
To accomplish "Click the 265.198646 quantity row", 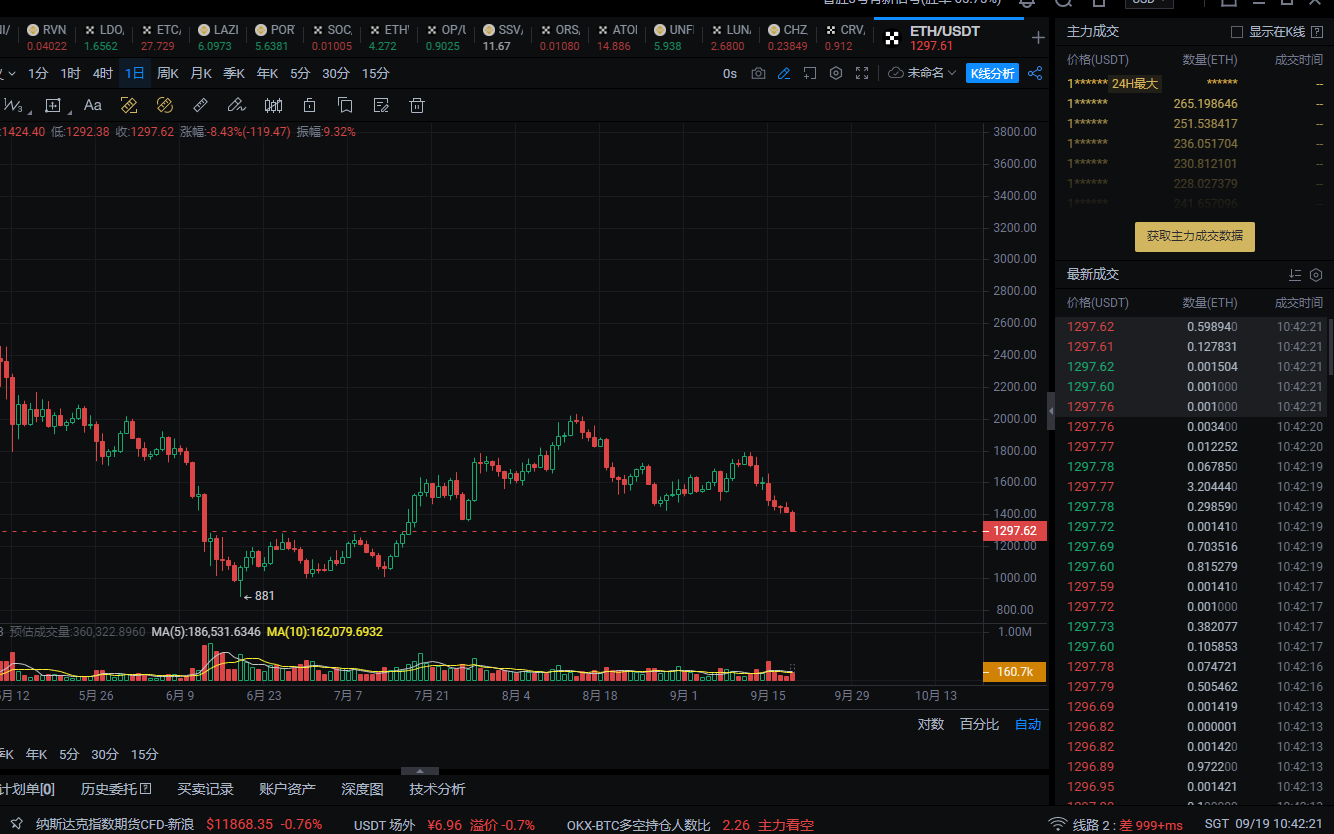I will (1194, 103).
